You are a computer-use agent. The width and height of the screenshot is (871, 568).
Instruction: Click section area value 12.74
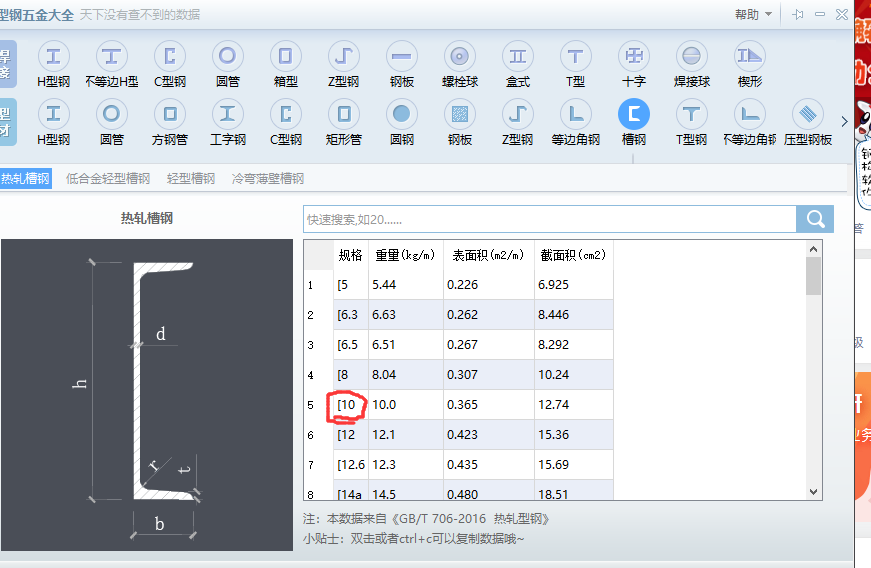[x=573, y=405]
